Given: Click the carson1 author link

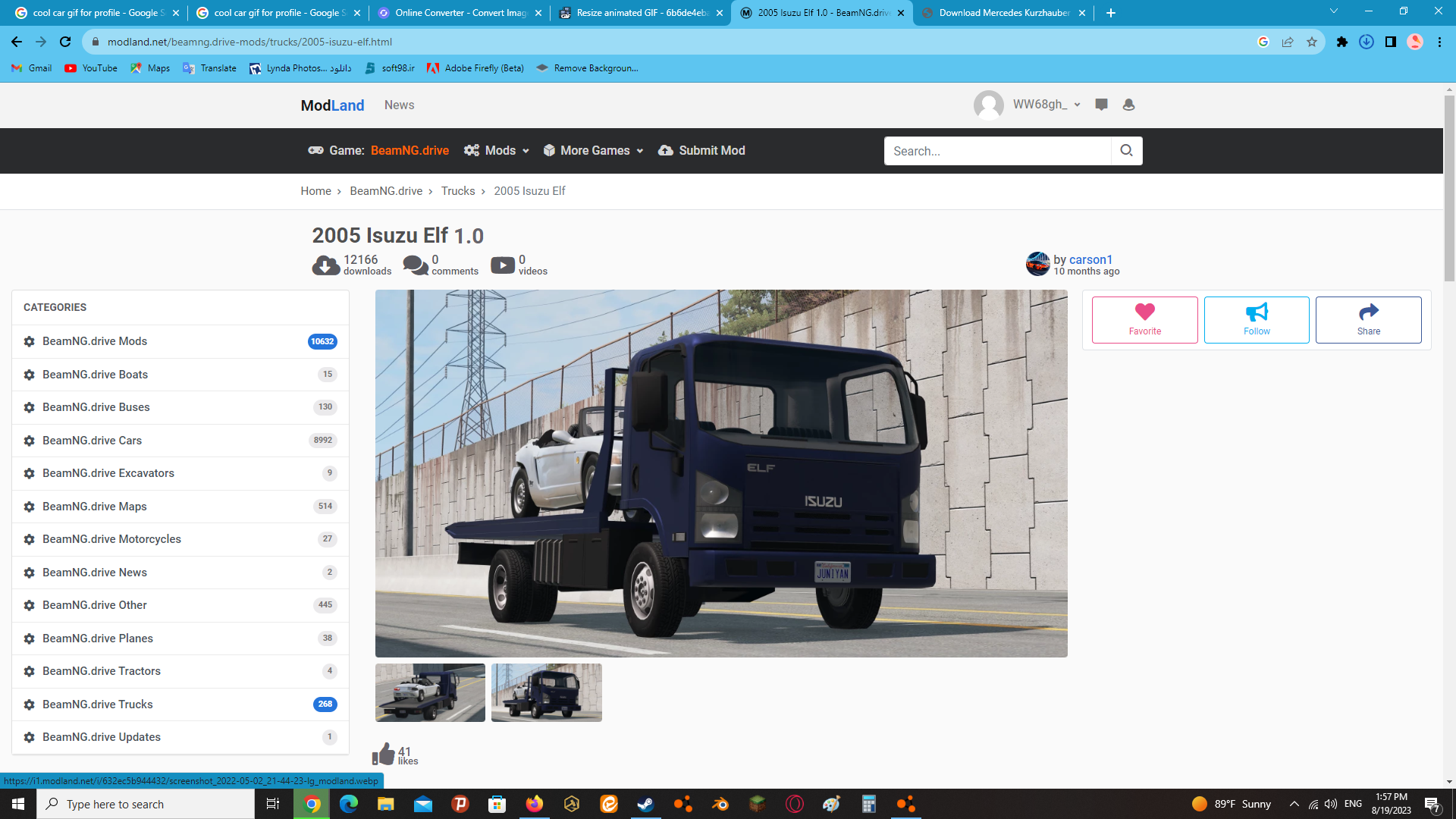Looking at the screenshot, I should 1090,259.
